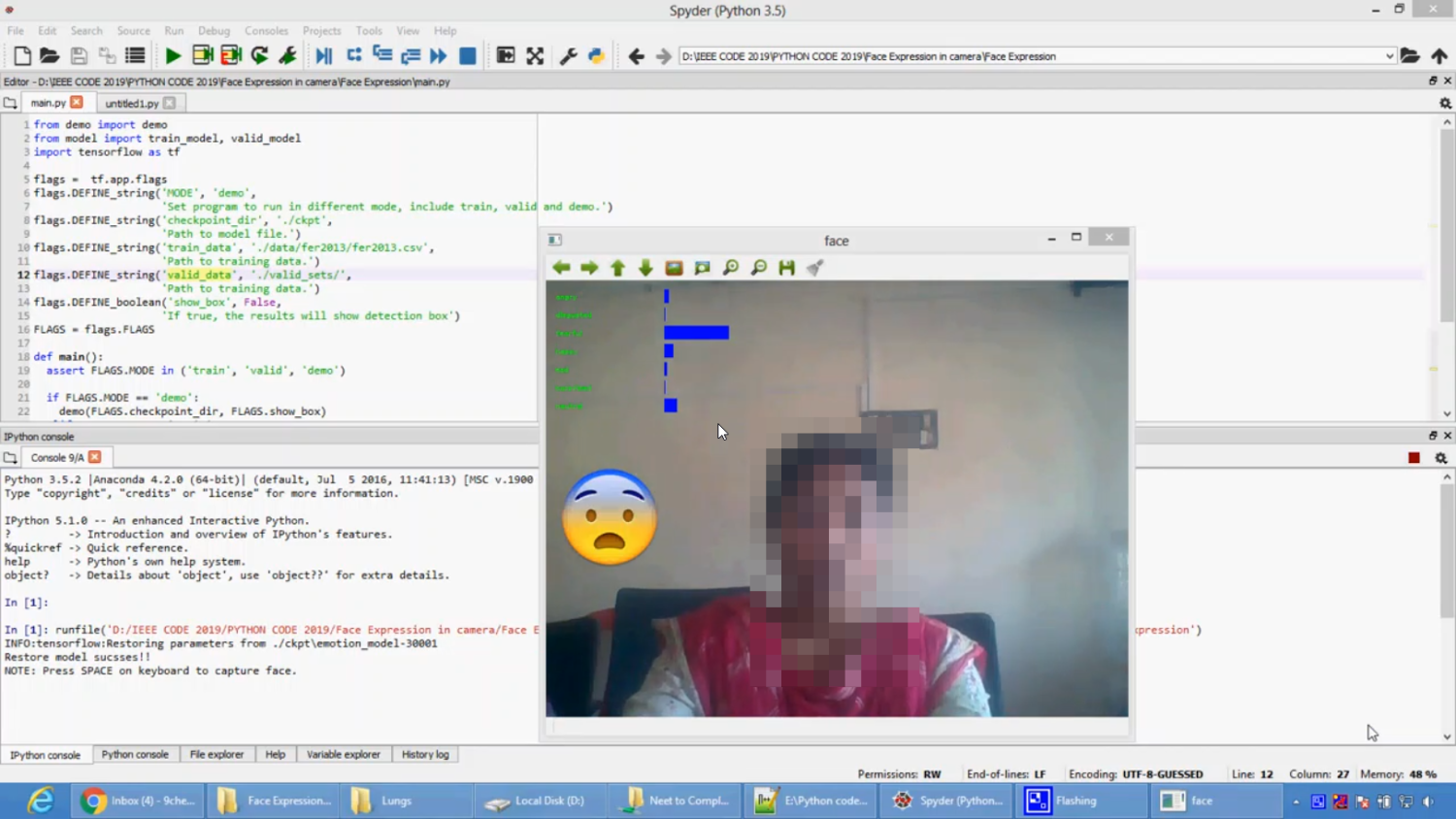Maximize current pane icon
Viewport: 1456px width, 819px height.
pos(506,56)
